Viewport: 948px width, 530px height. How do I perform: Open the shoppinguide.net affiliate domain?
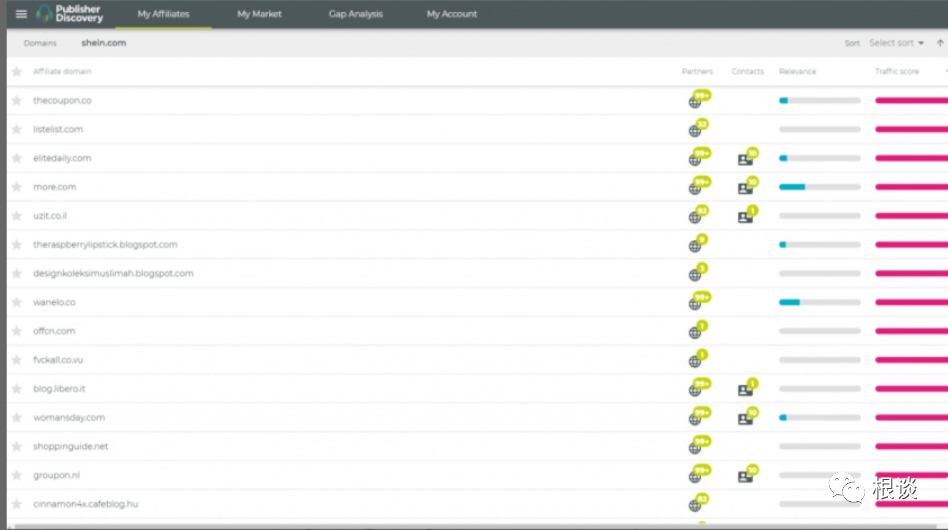[x=71, y=447]
